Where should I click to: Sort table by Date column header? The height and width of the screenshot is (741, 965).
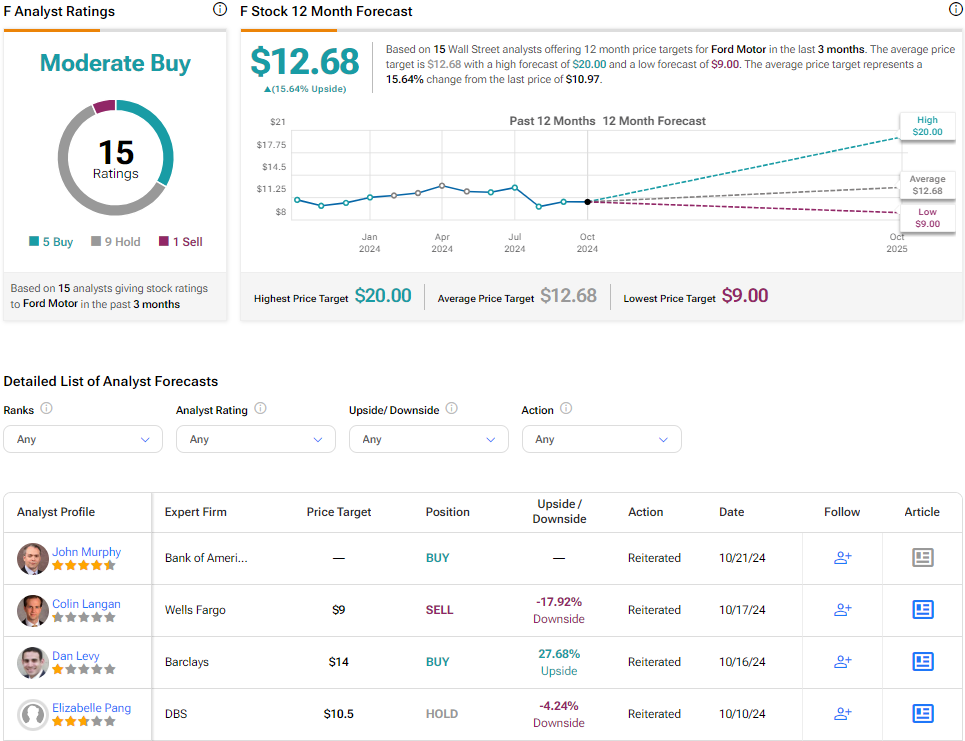click(x=731, y=512)
